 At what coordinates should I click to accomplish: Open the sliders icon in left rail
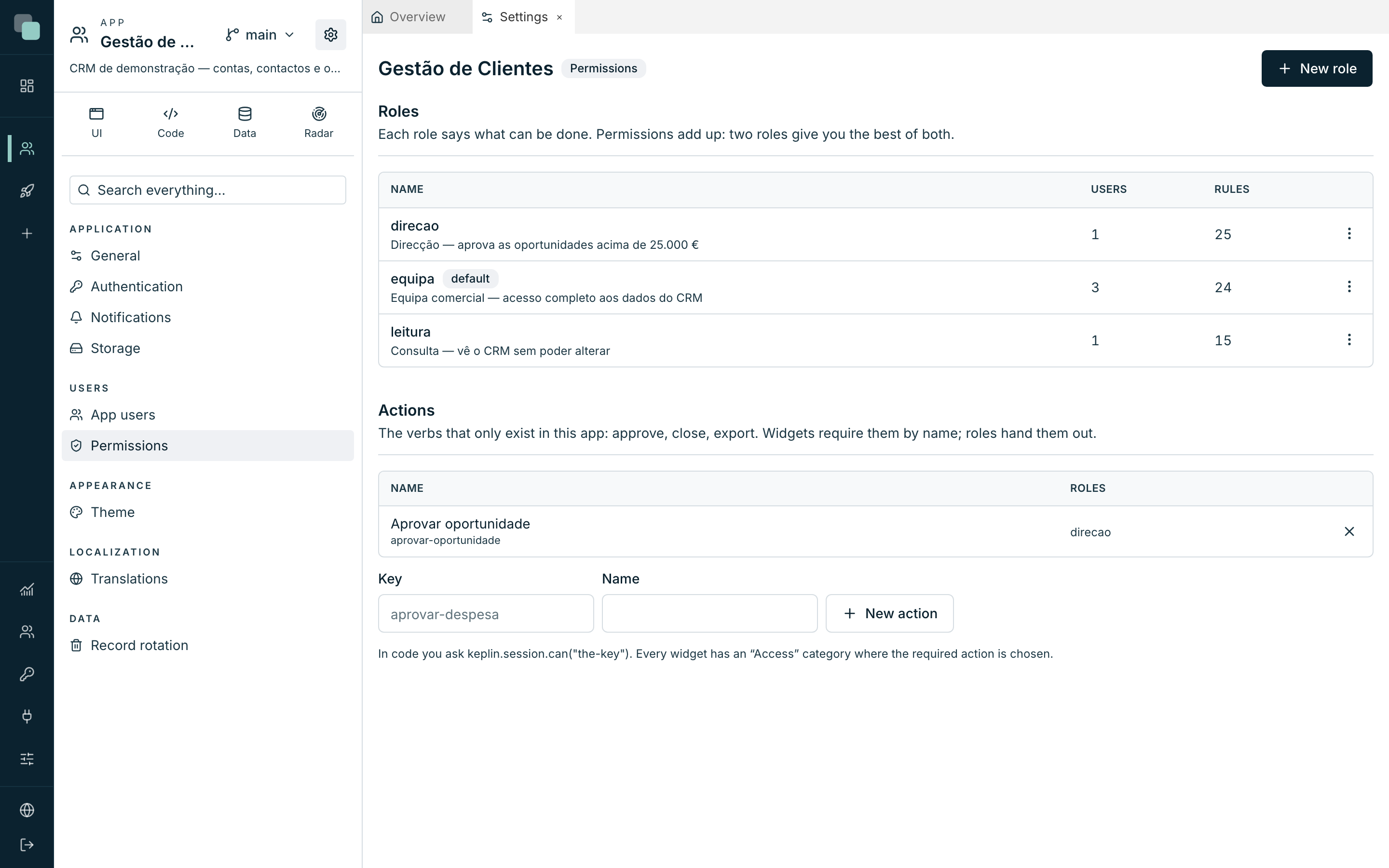(x=27, y=759)
